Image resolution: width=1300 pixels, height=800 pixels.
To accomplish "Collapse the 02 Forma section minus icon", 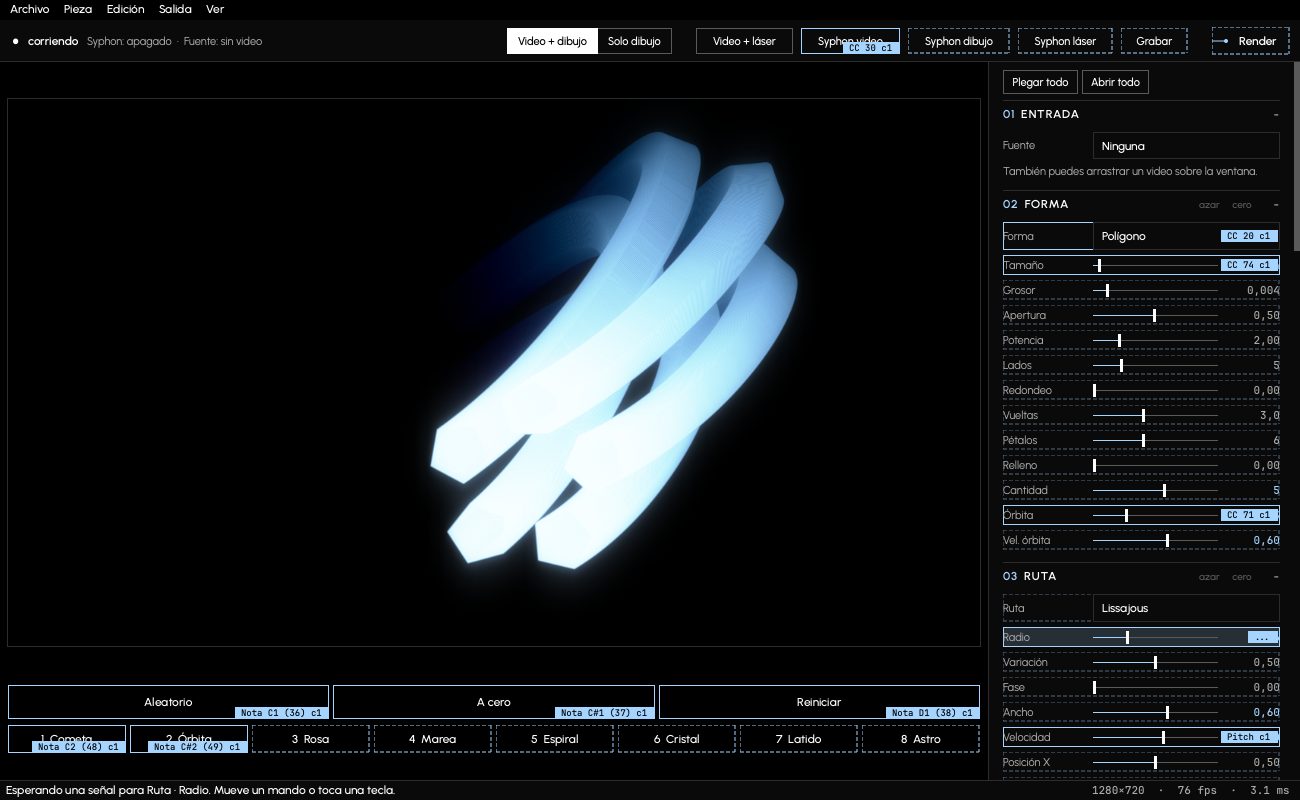I will (1276, 204).
